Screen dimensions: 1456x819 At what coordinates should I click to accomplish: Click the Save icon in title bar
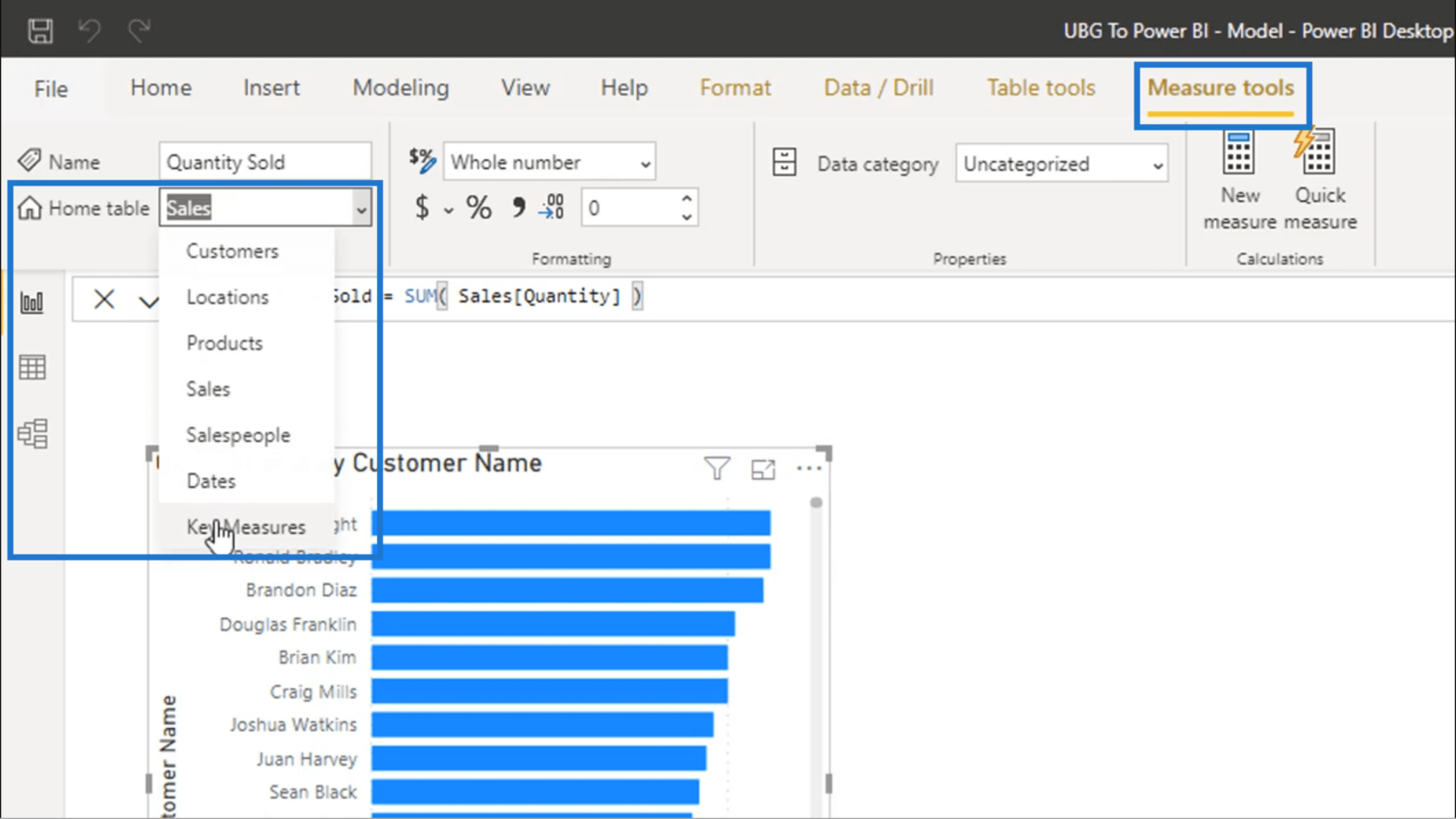[x=40, y=30]
